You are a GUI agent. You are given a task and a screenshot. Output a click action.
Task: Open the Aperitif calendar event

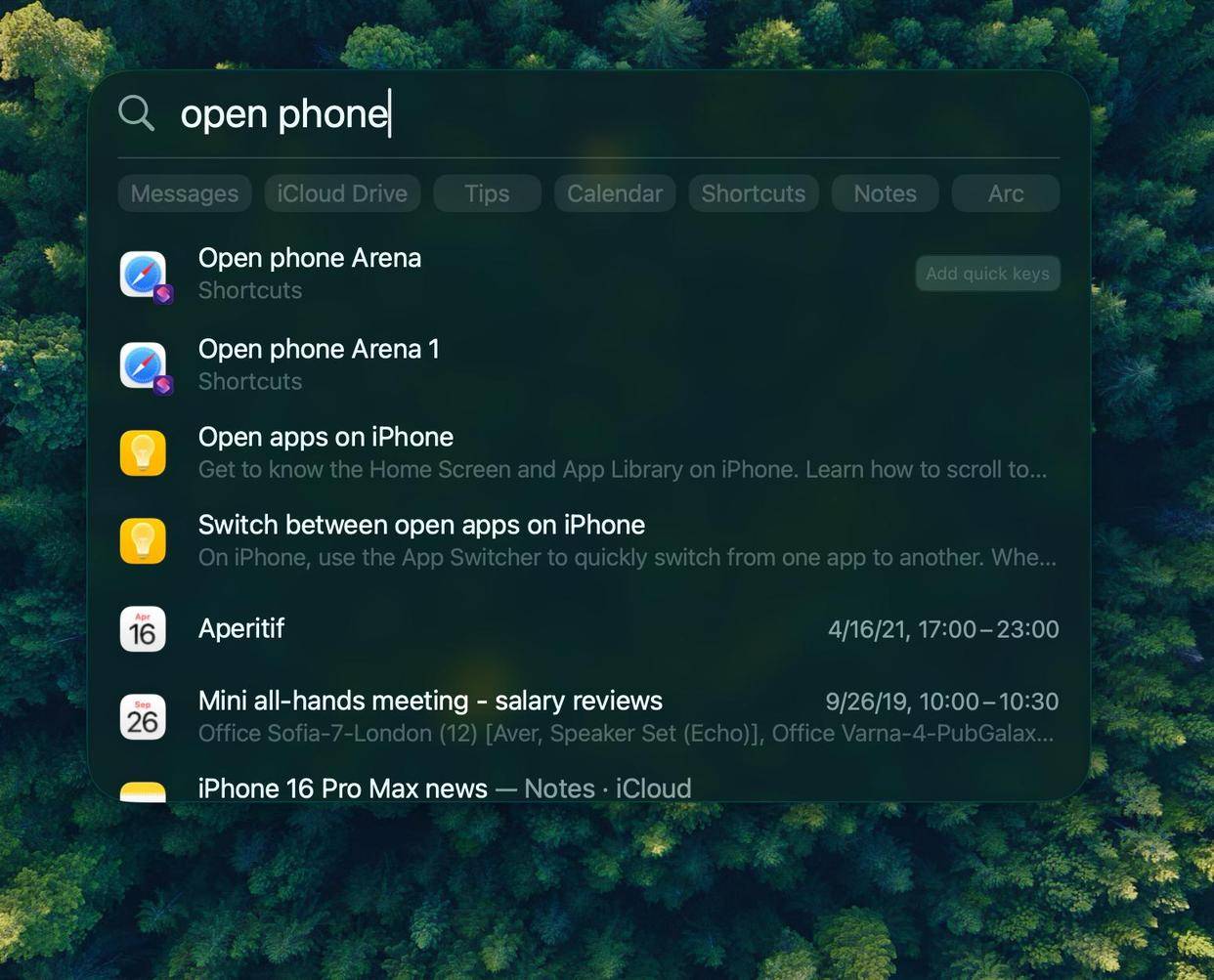pos(588,628)
